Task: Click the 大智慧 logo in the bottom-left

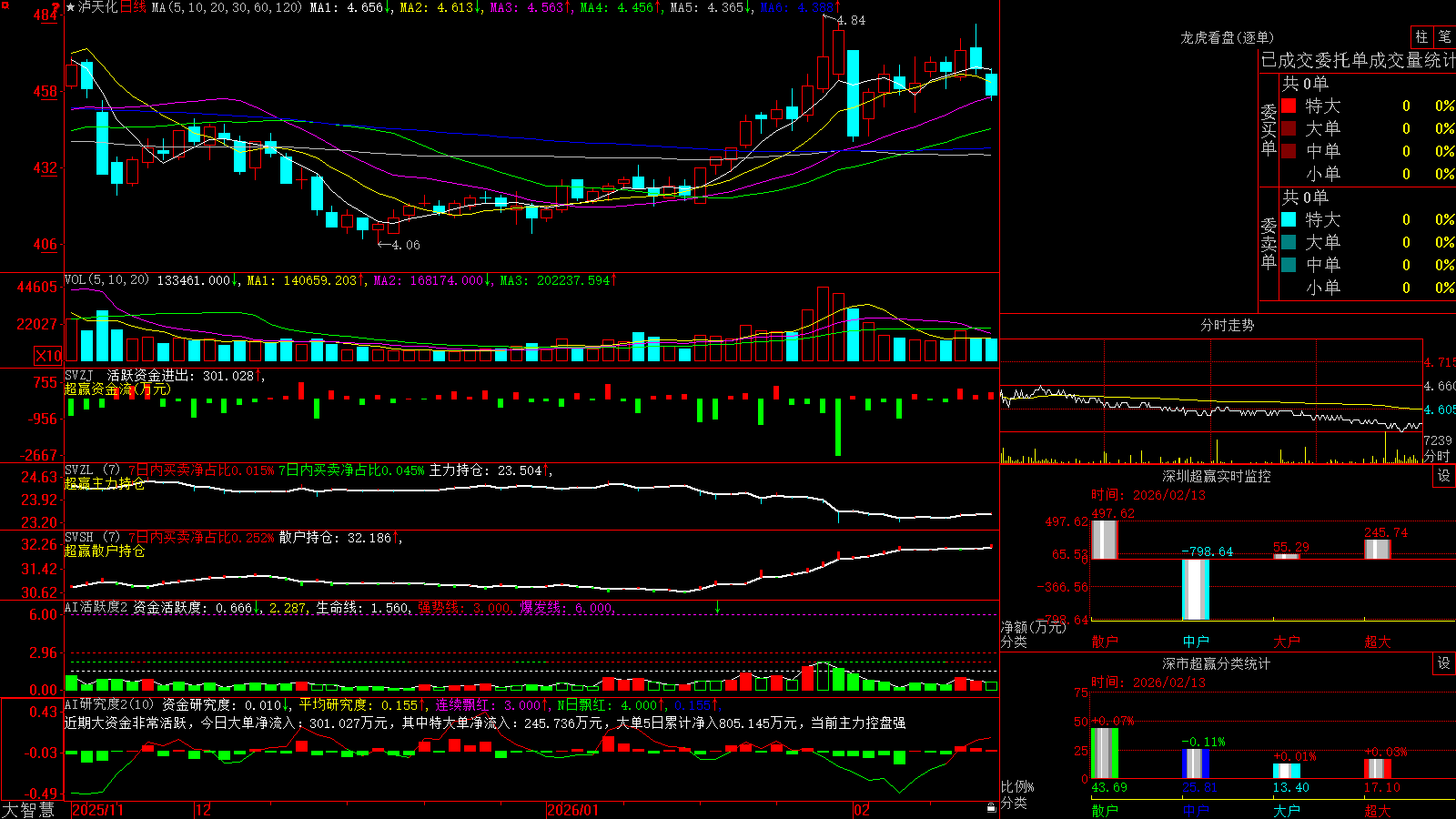Action: coord(28,810)
